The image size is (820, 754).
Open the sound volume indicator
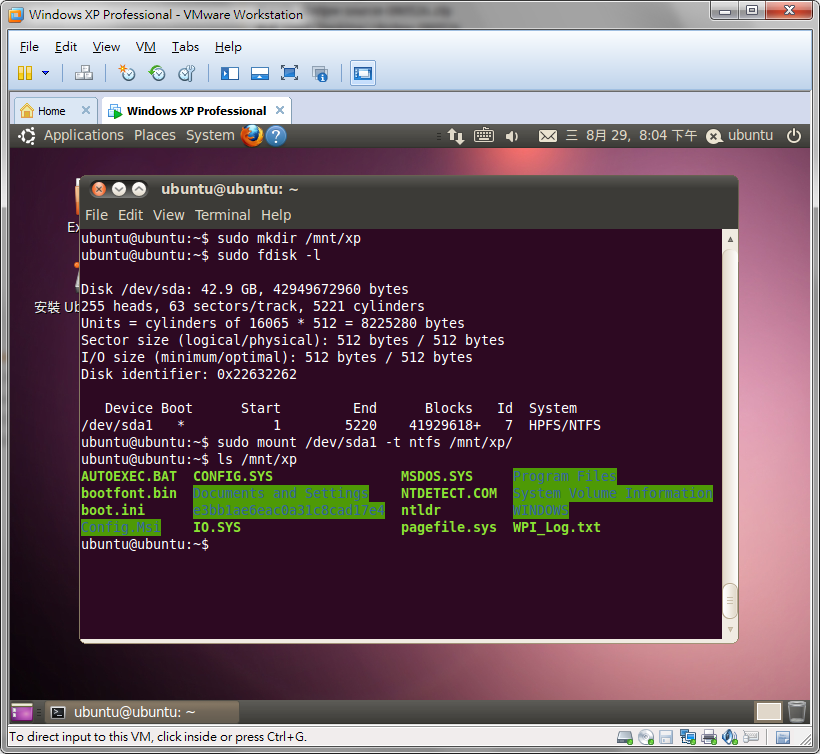click(x=511, y=136)
